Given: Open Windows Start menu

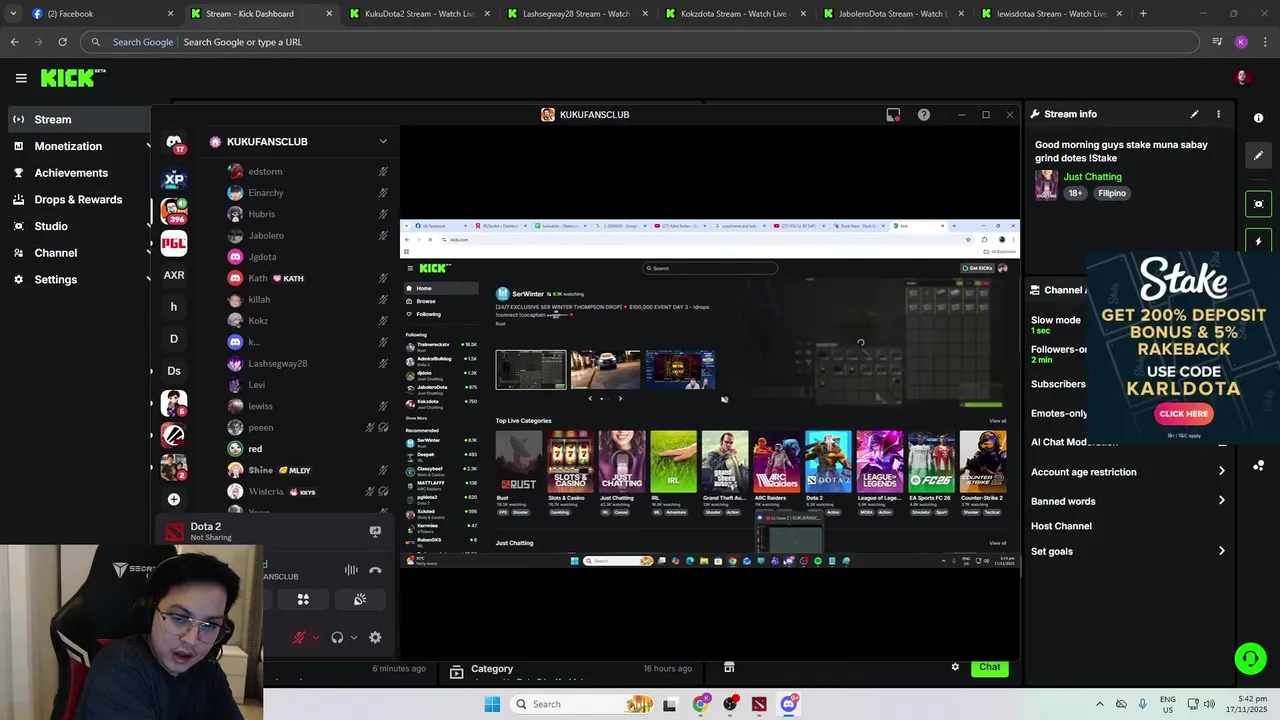Looking at the screenshot, I should [492, 704].
